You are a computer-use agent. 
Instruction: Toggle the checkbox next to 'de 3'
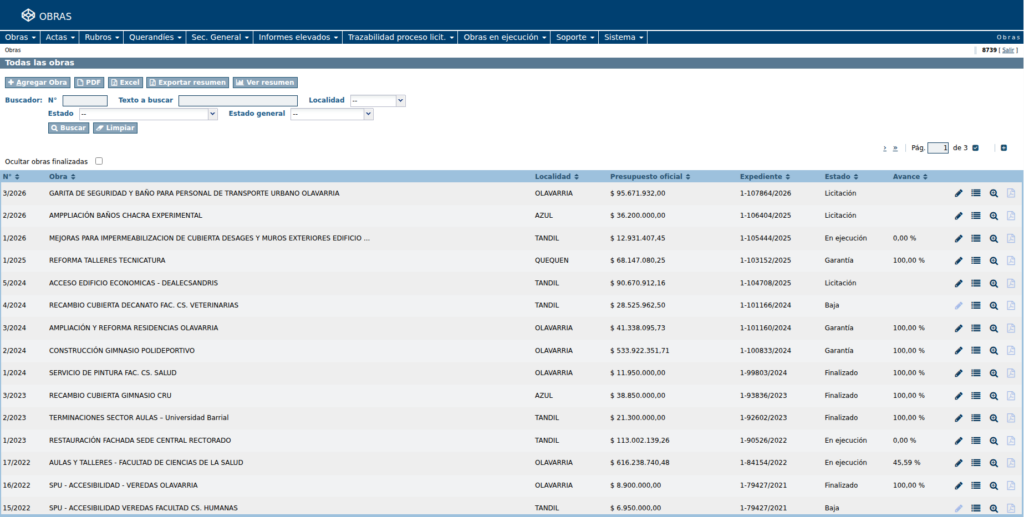pos(976,148)
